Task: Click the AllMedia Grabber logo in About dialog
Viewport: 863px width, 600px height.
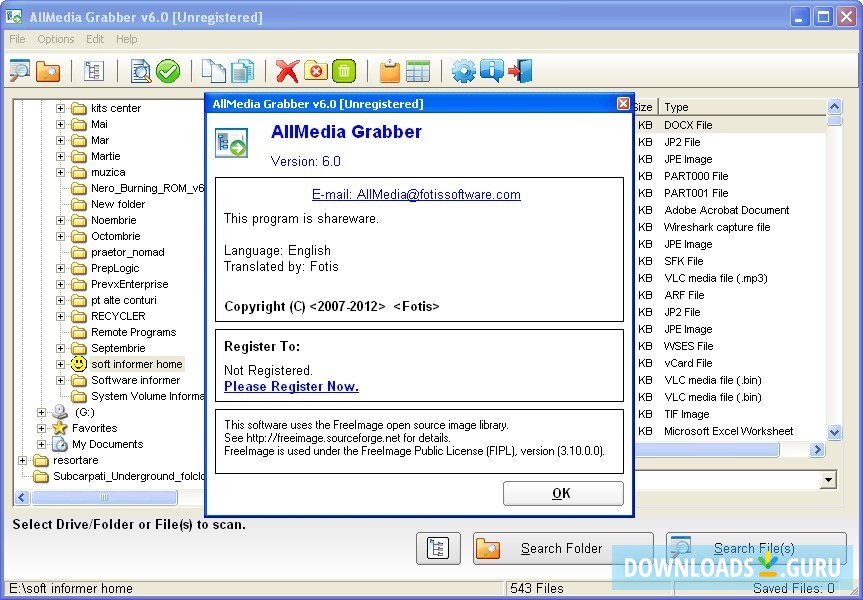Action: pos(231,143)
